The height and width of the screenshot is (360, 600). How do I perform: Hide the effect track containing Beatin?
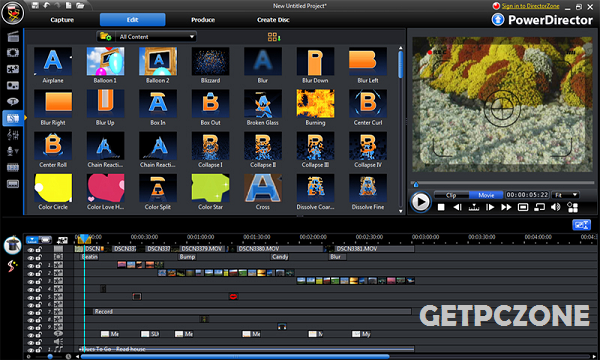31,257
